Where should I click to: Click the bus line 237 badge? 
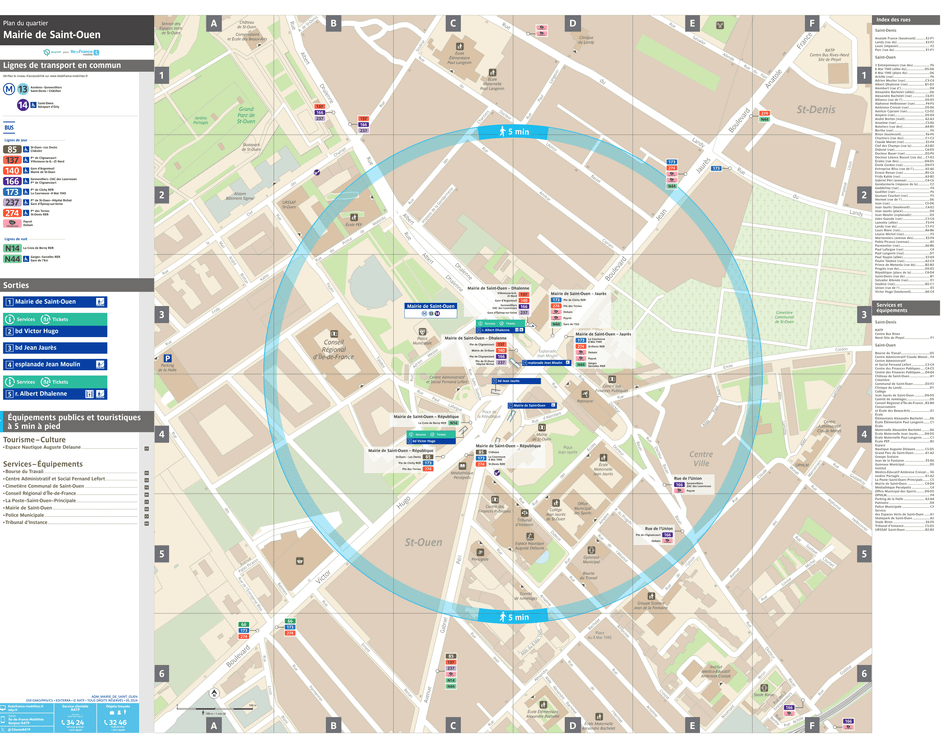pos(11,202)
